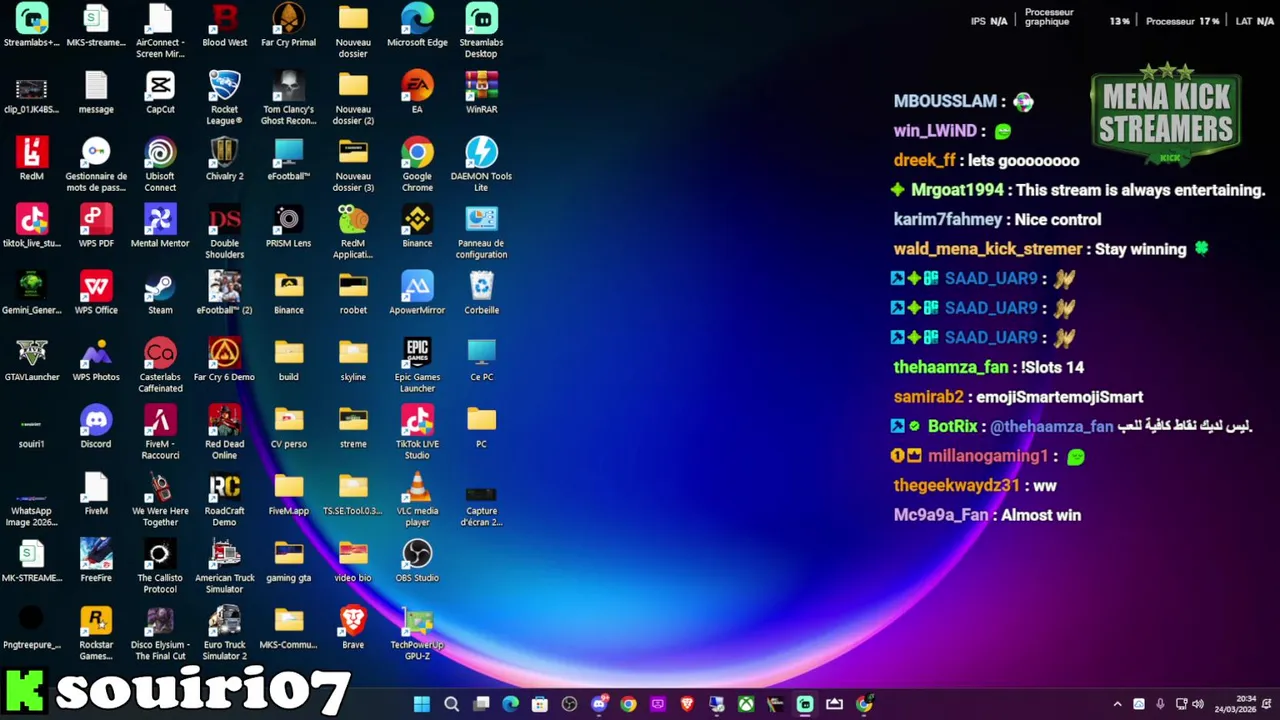Image resolution: width=1280 pixels, height=720 pixels.
Task: Select the FiveM - Raccourci icon
Action: 160,433
